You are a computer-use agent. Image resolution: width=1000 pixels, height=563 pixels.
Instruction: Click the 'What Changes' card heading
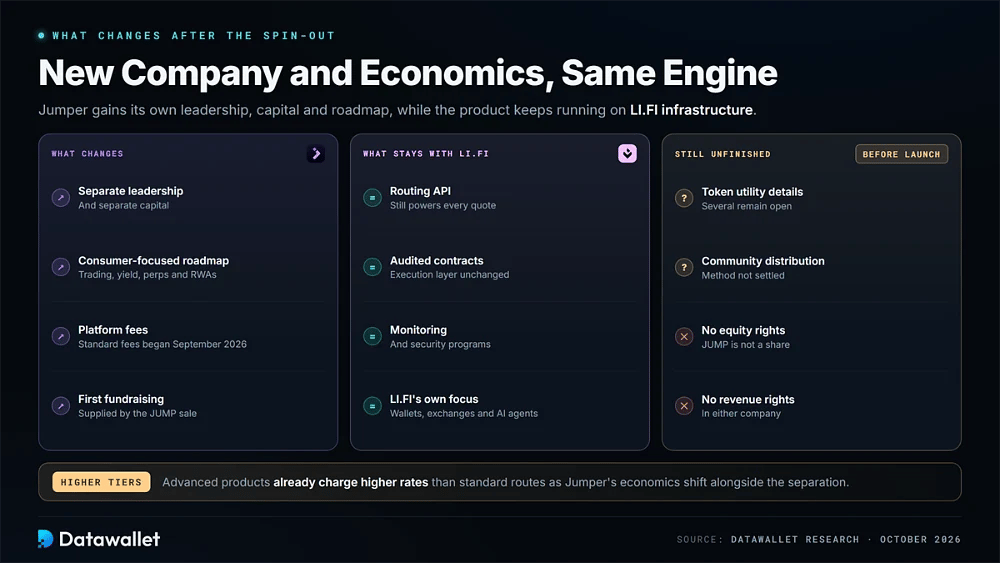[87, 154]
